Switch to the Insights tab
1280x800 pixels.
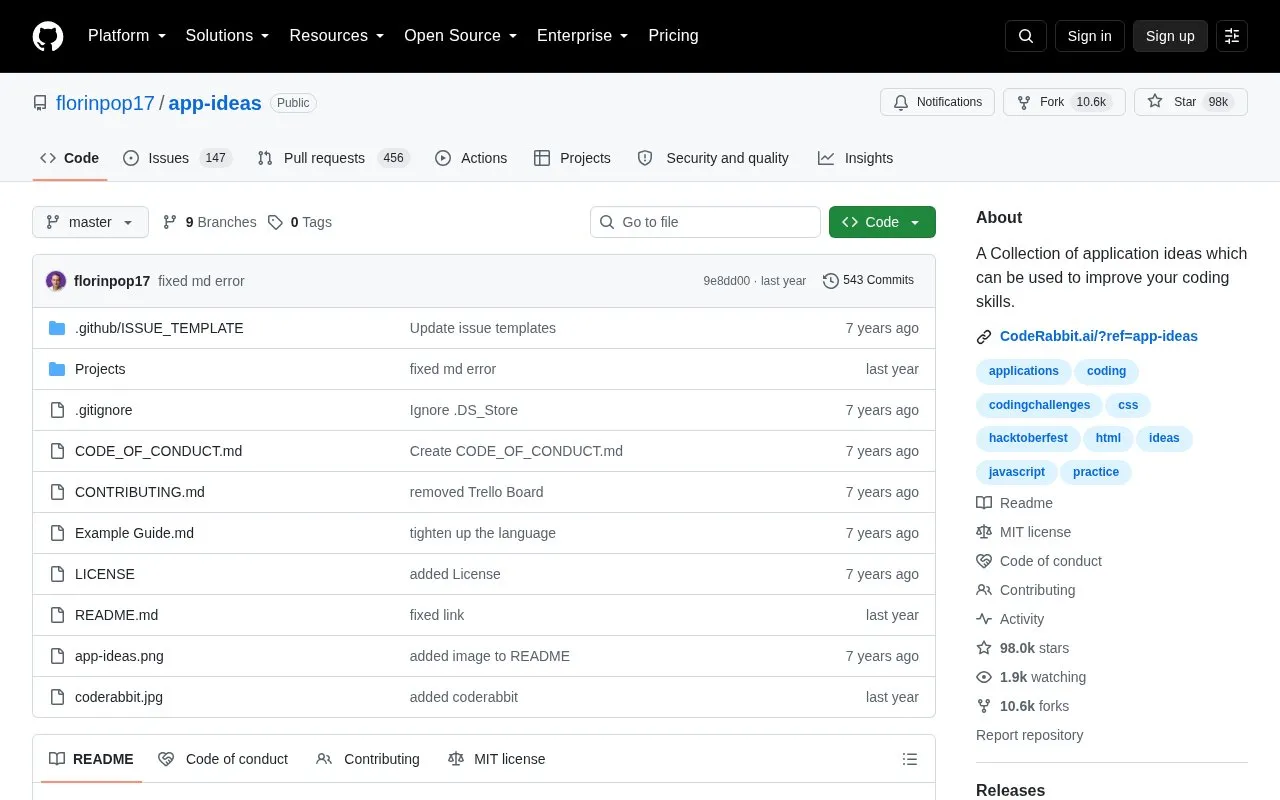tap(855, 158)
